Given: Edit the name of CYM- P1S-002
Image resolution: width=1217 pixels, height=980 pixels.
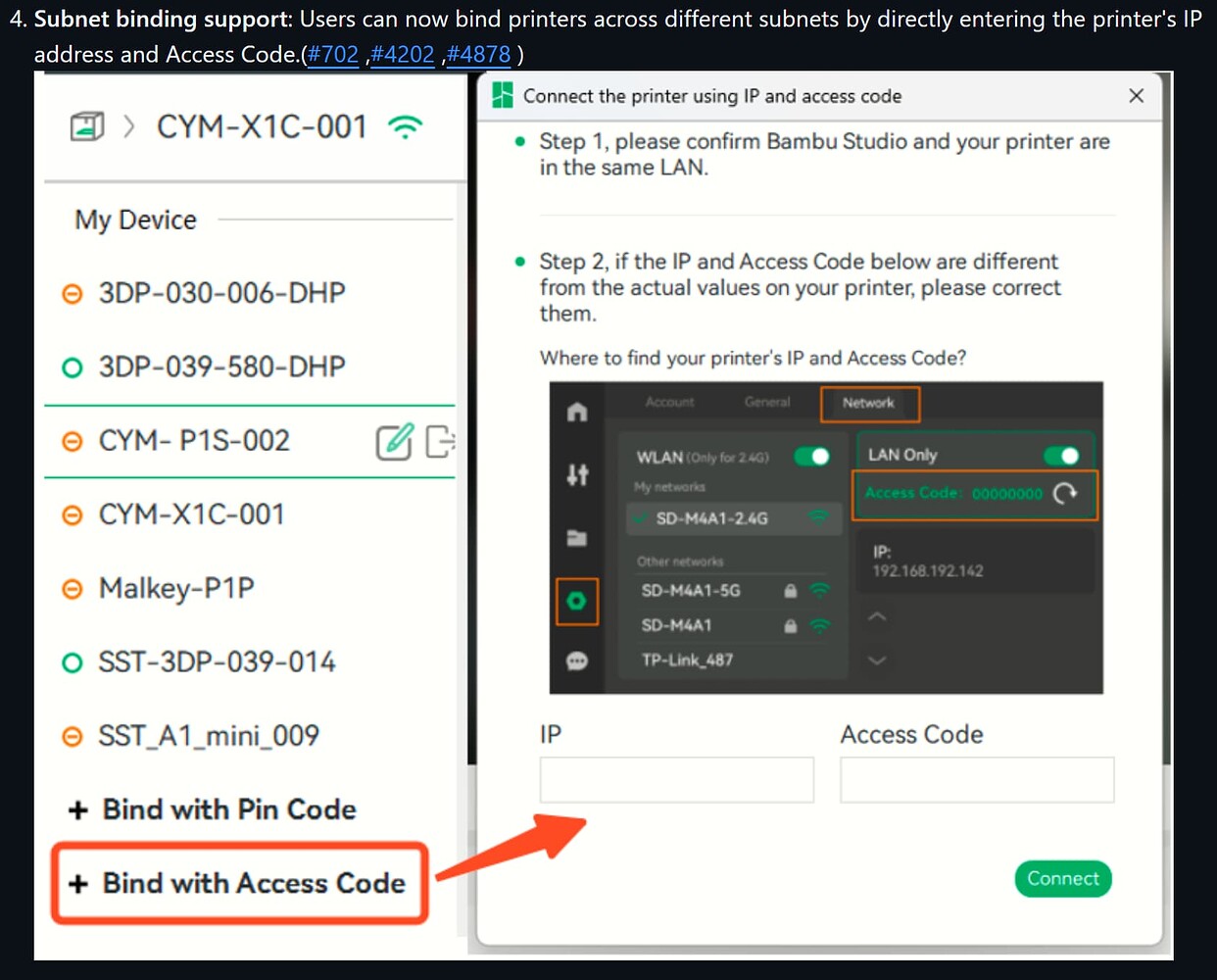Looking at the screenshot, I should [x=395, y=442].
